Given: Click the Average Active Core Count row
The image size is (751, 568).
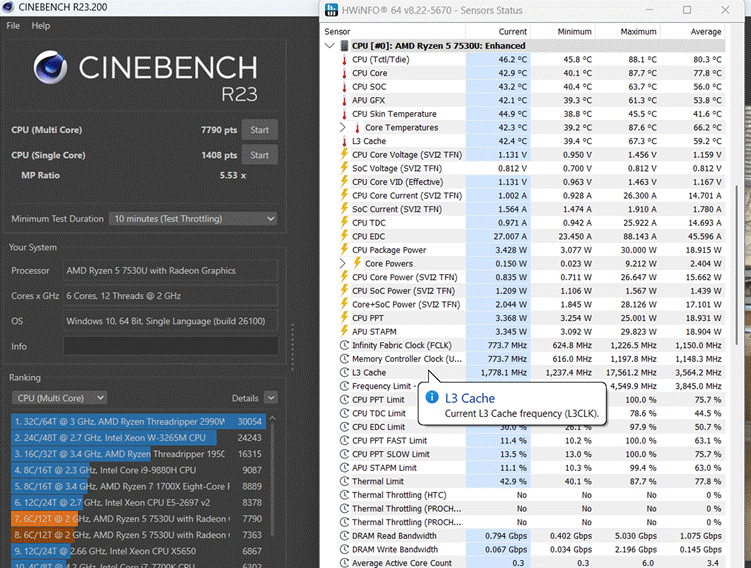Looking at the screenshot, I should [532, 563].
